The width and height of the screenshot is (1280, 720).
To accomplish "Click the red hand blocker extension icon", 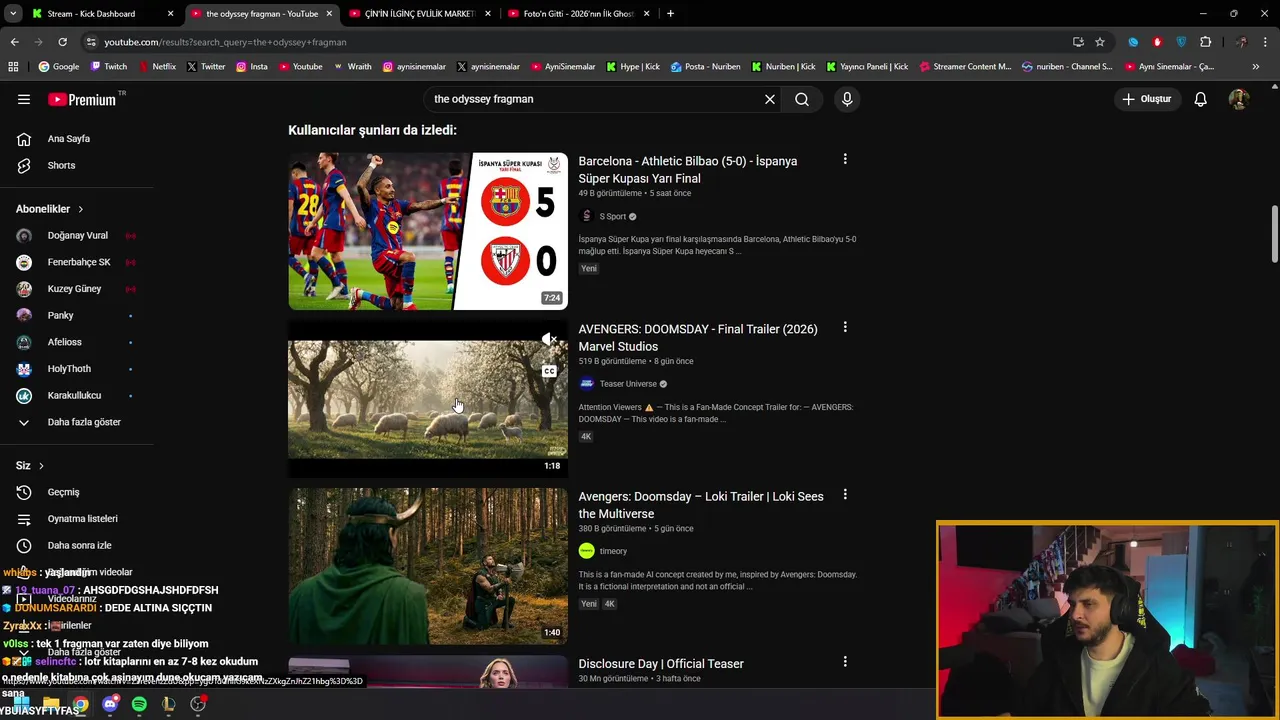I will coord(1157,42).
